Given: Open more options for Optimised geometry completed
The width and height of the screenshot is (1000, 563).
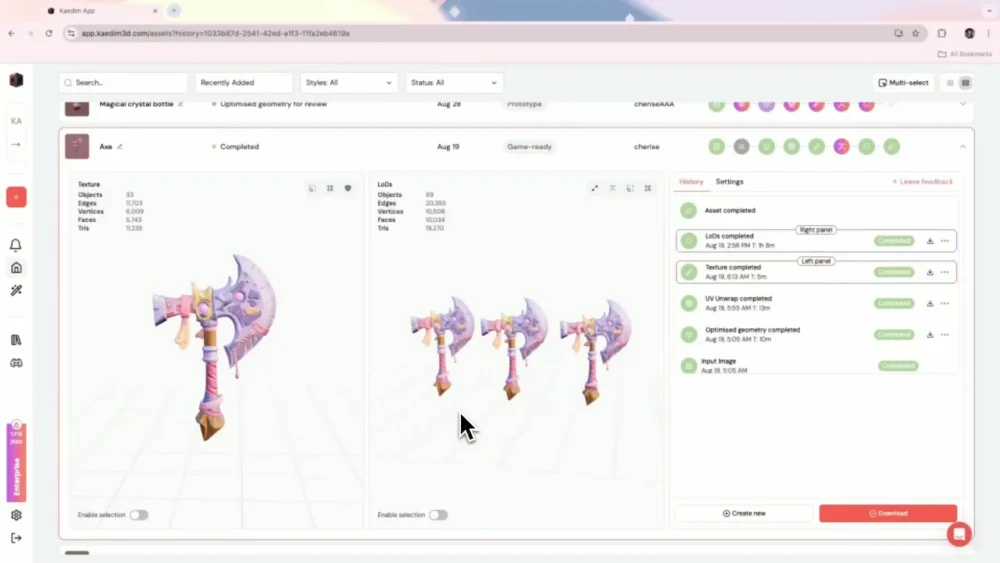Looking at the screenshot, I should [945, 335].
